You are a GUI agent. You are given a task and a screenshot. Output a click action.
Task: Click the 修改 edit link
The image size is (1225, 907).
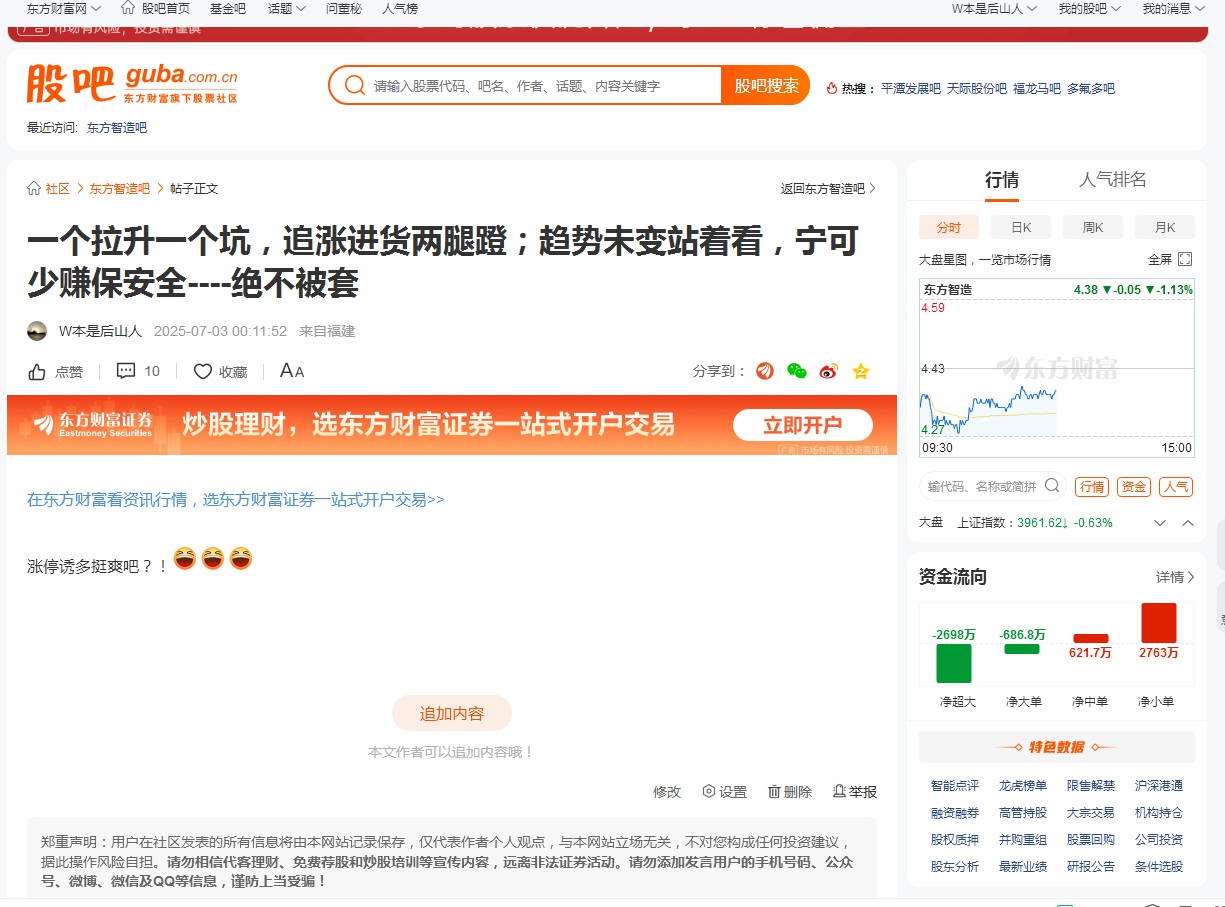667,792
